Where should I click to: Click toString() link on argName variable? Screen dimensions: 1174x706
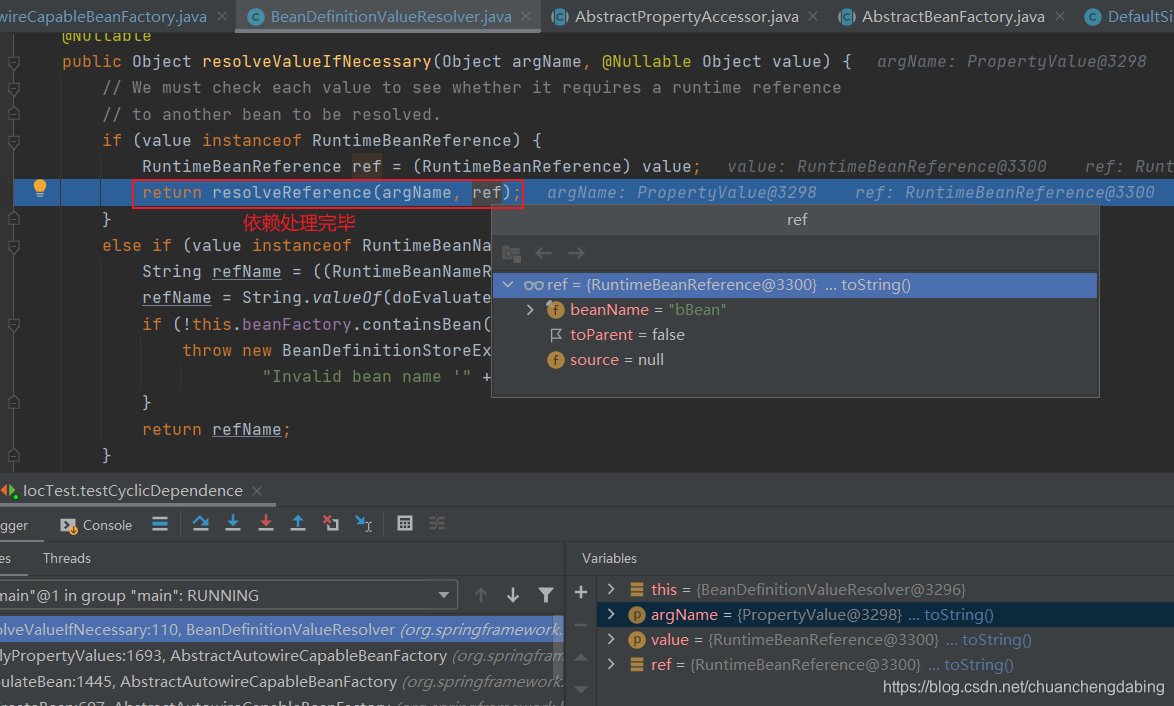958,615
